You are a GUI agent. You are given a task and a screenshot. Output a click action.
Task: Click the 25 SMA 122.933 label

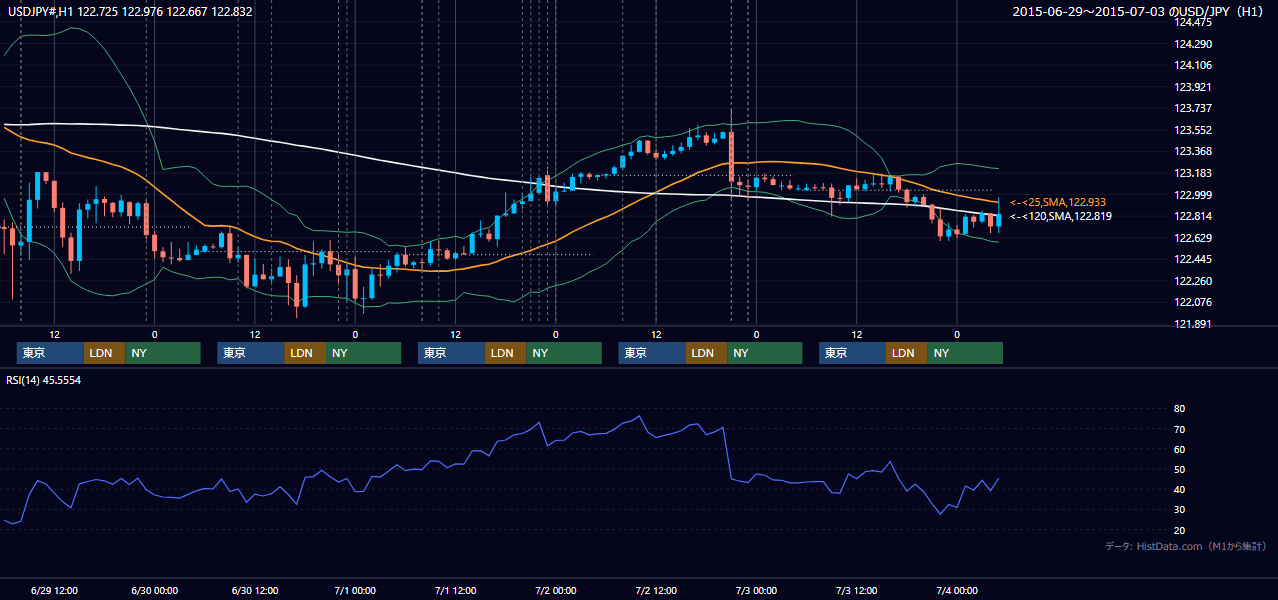tap(1060, 202)
